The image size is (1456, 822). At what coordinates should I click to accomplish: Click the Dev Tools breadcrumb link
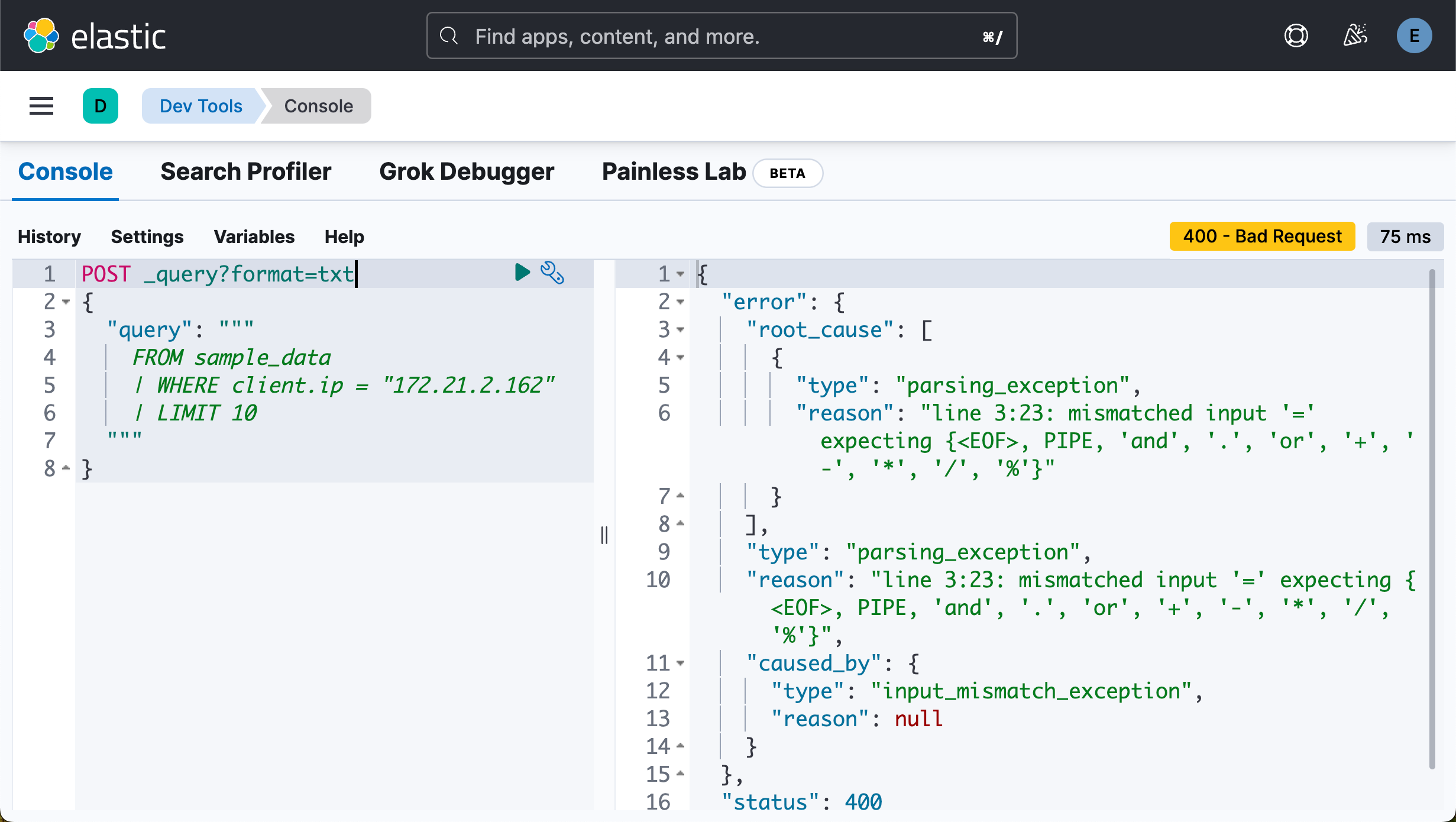[x=201, y=106]
